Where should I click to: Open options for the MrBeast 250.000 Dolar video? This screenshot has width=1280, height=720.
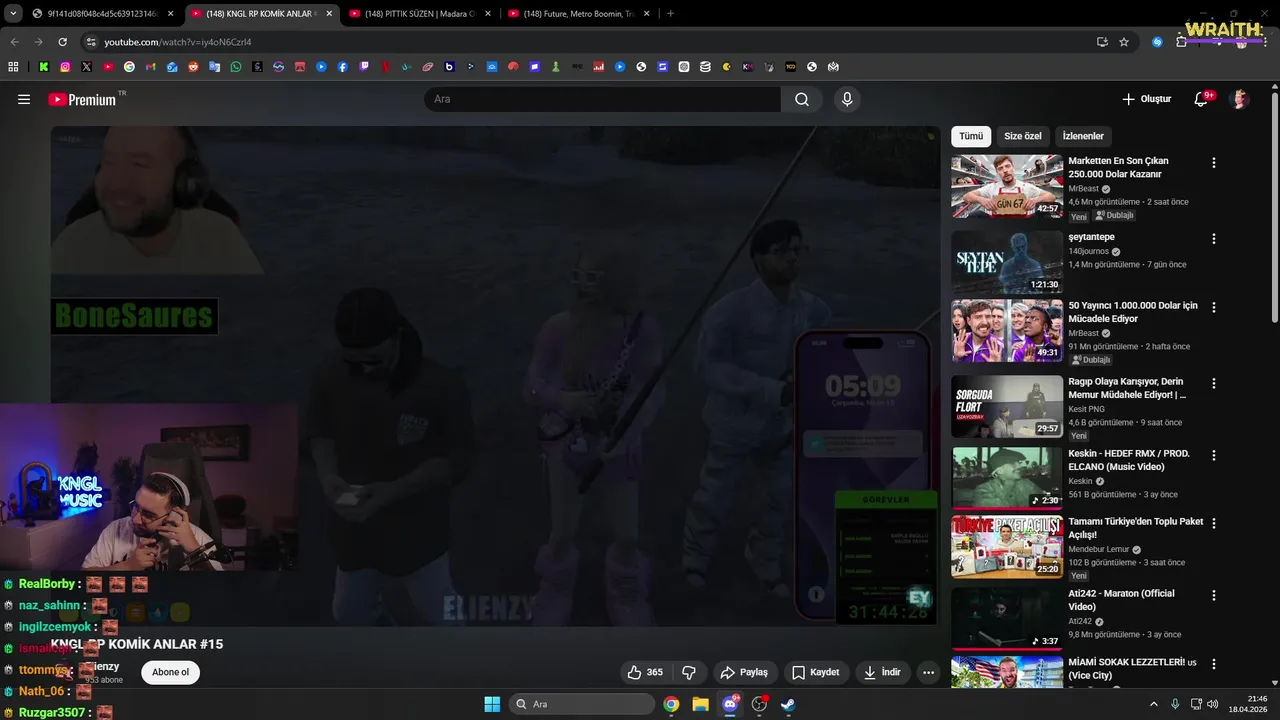point(1214,162)
